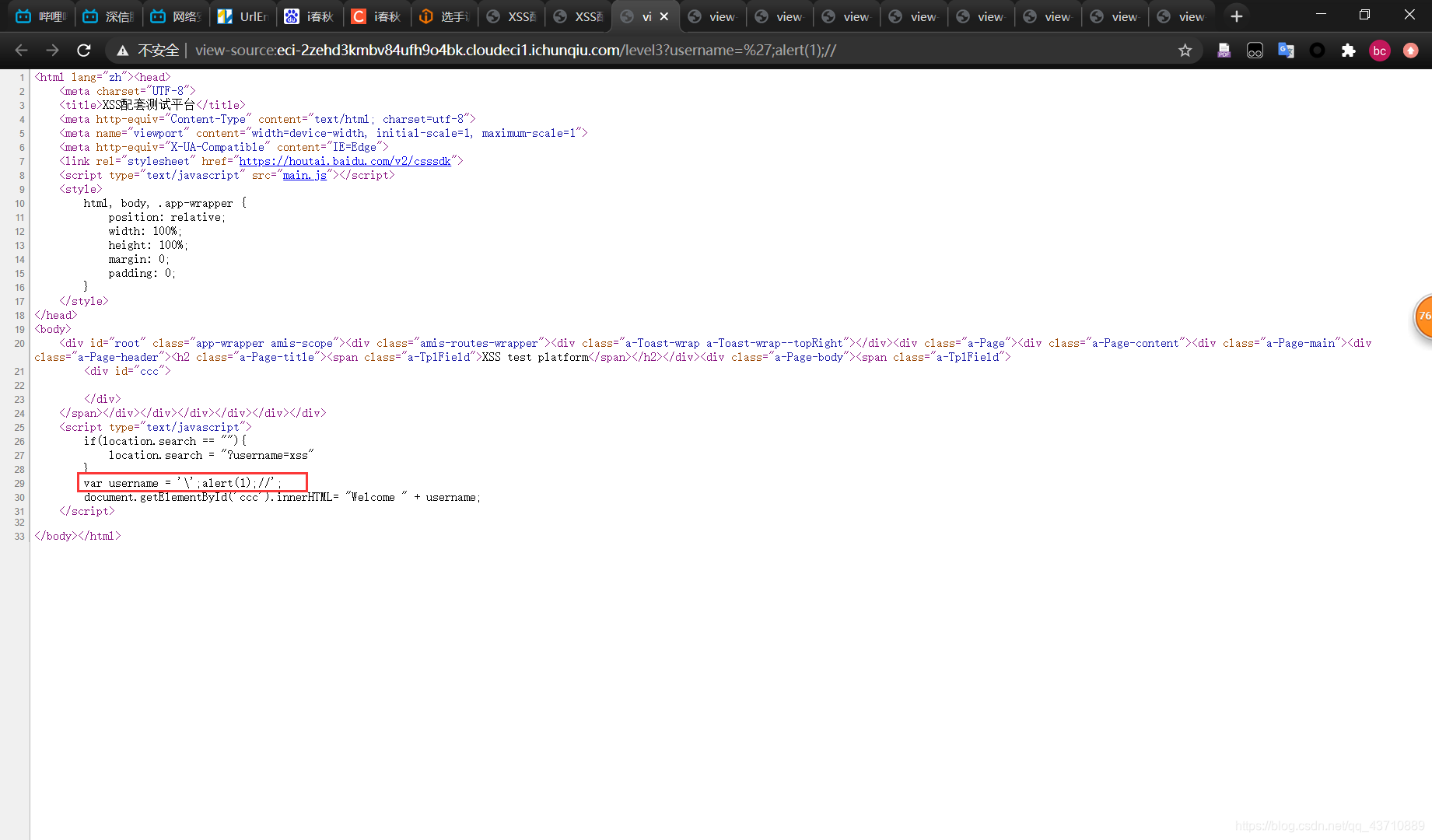Open the main.js source link
Viewport: 1432px width, 840px height.
click(305, 175)
